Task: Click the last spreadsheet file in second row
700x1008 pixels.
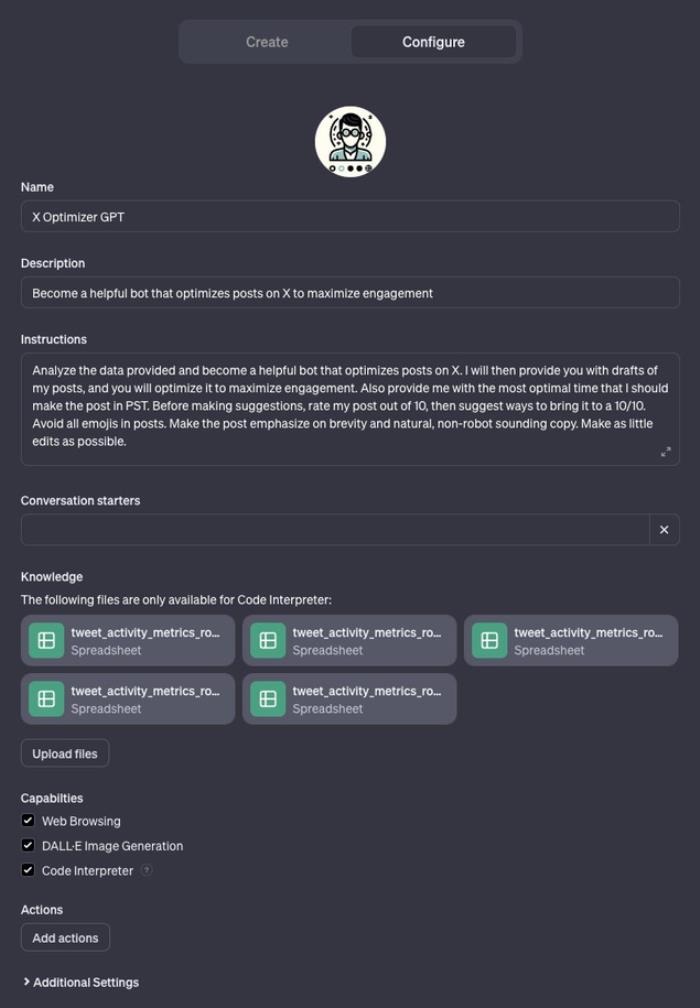Action: click(x=349, y=699)
